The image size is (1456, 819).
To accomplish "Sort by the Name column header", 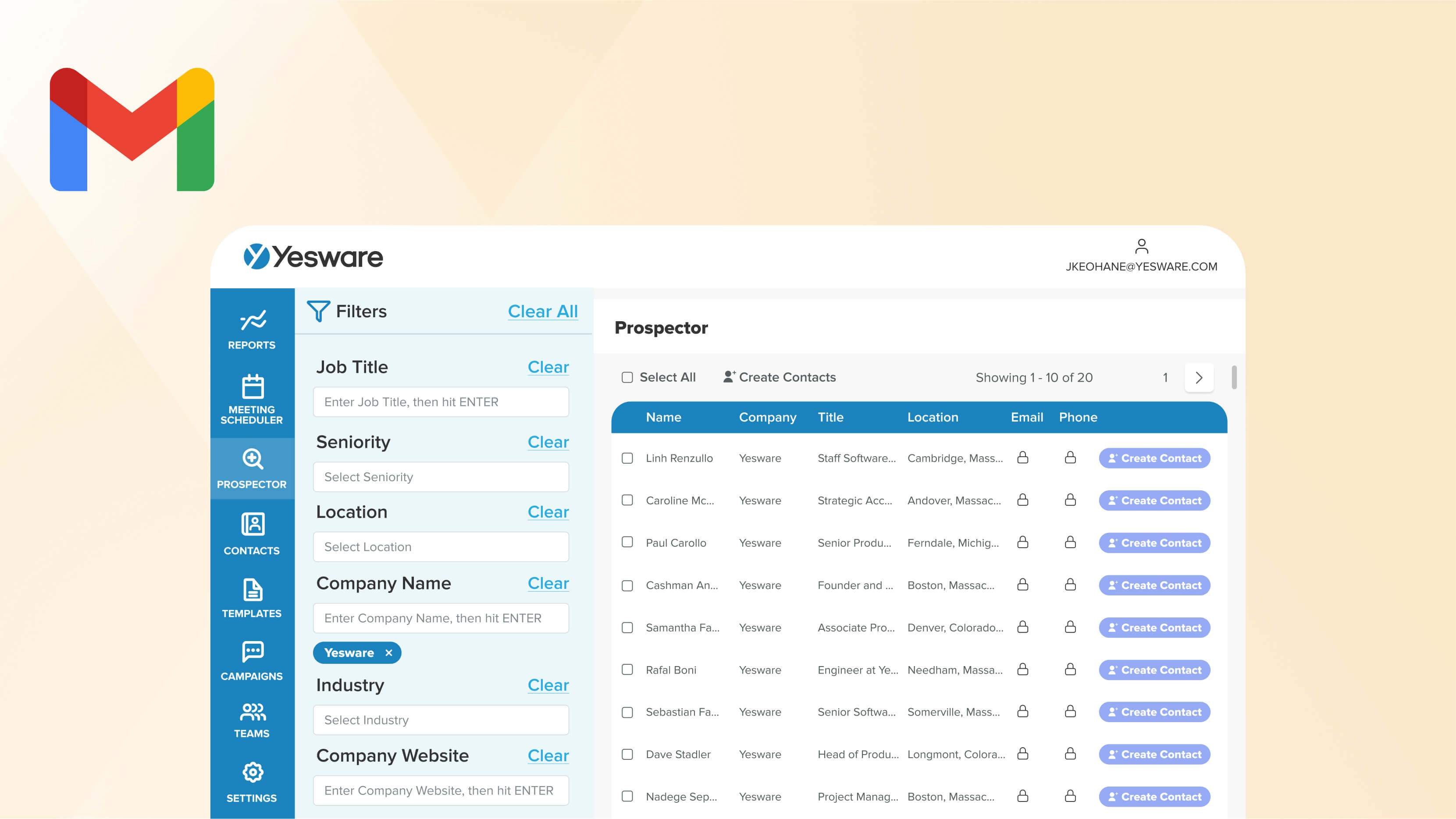I will 664,418.
